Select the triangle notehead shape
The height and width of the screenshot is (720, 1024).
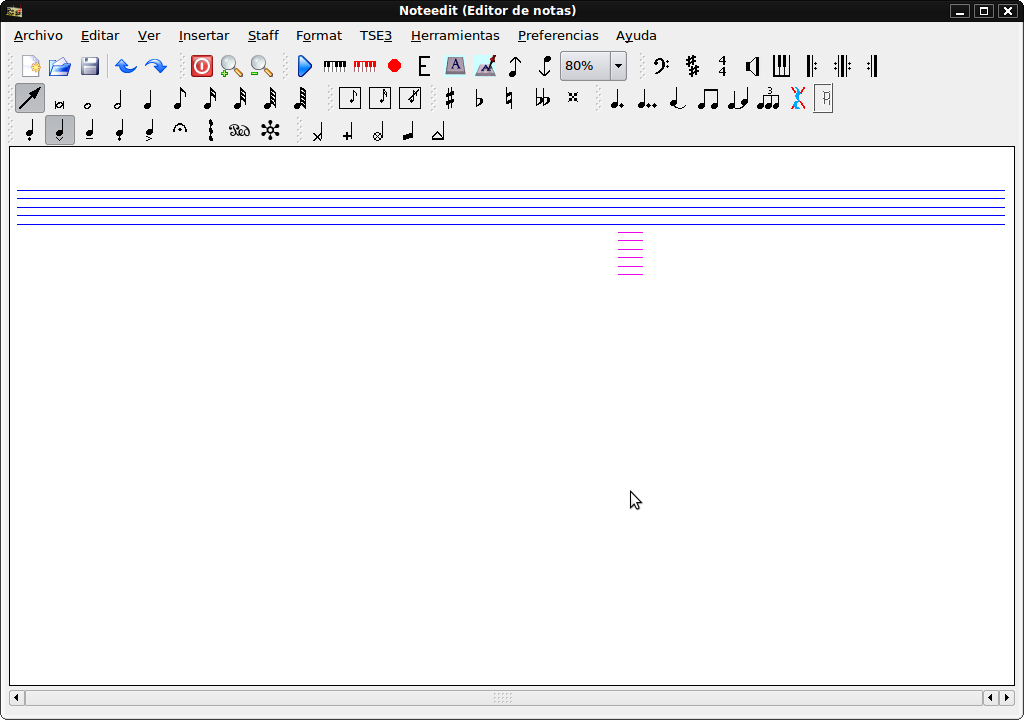click(438, 131)
